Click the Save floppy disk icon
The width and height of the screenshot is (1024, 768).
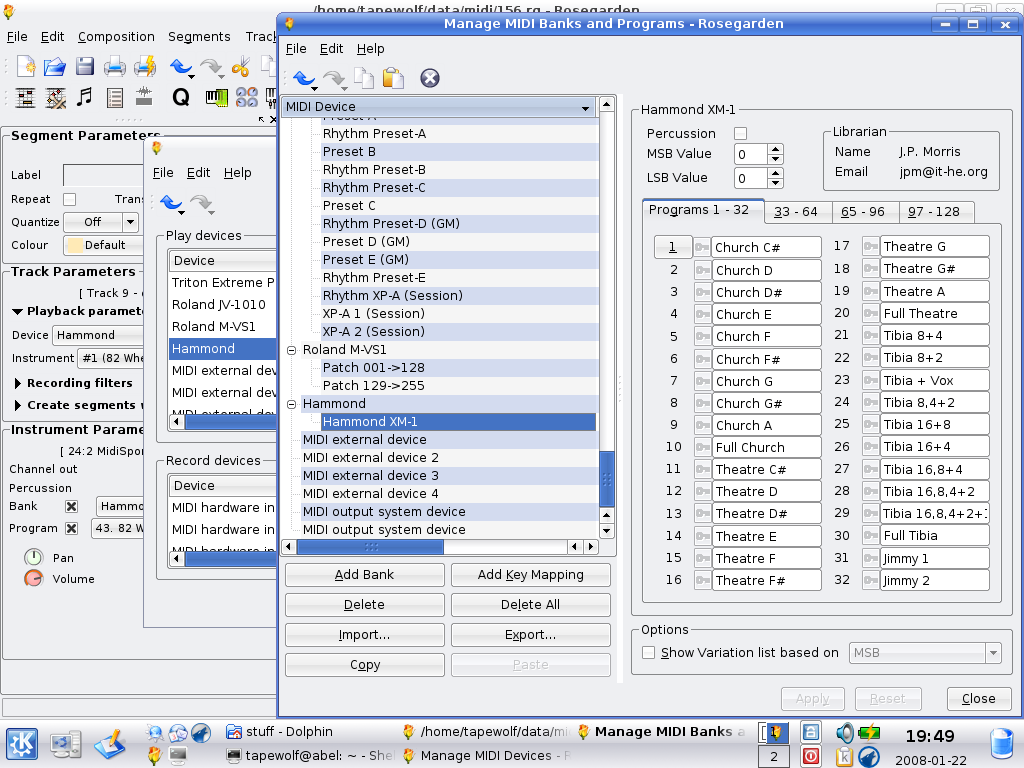point(85,67)
